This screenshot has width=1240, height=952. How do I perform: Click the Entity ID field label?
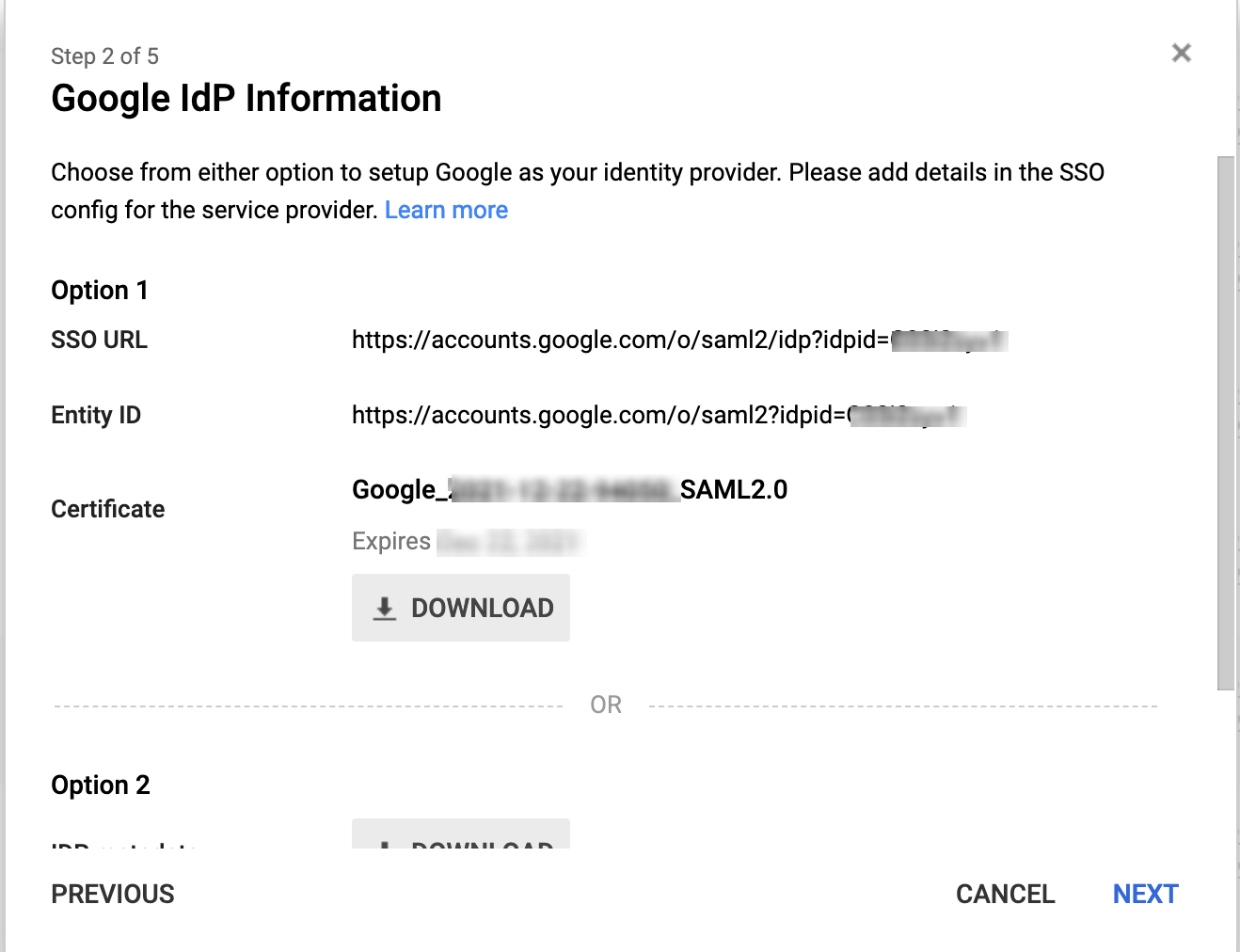tap(96, 415)
